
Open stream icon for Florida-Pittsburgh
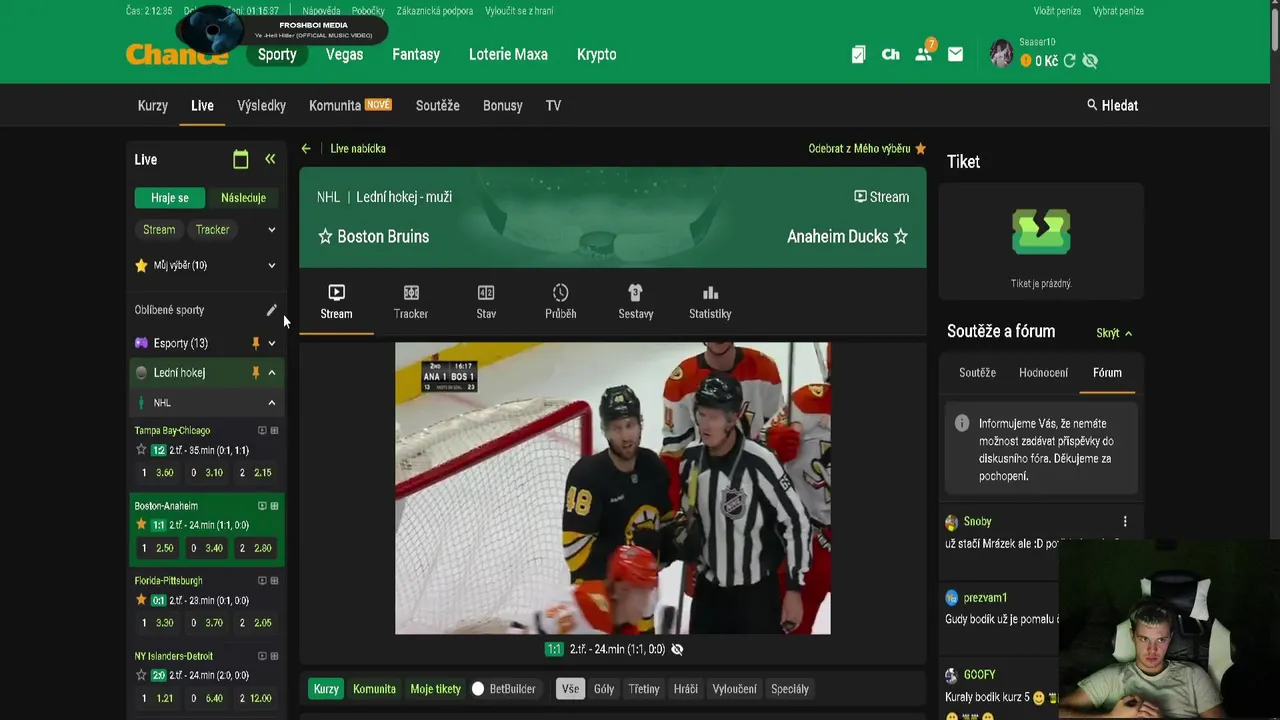click(x=262, y=581)
